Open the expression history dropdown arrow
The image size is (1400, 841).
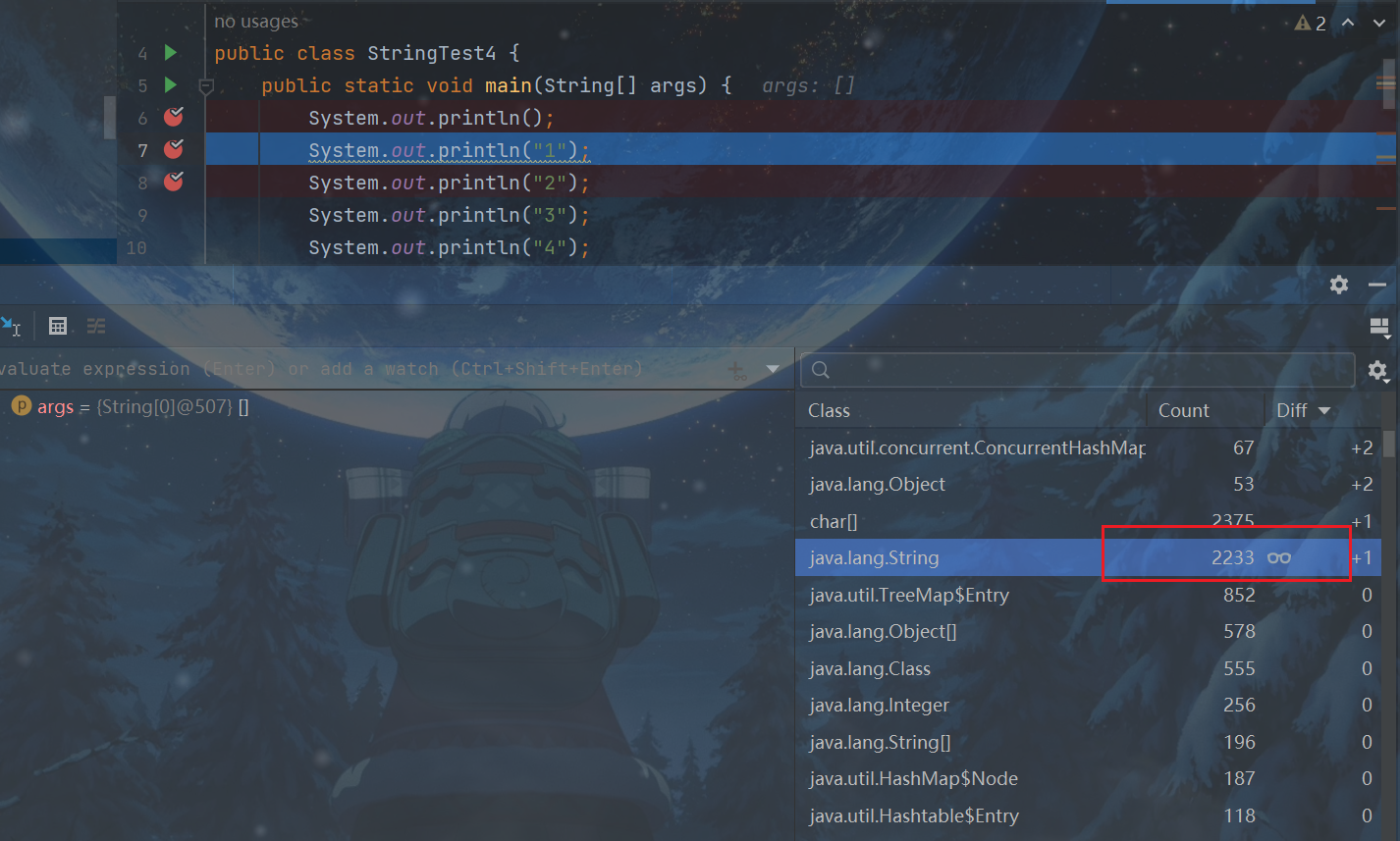tap(773, 370)
